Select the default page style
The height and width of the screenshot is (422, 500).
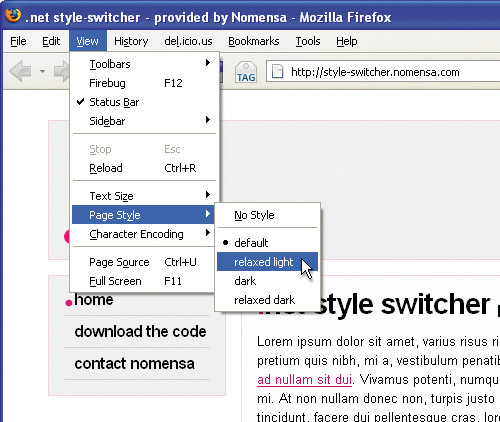pyautogui.click(x=267, y=243)
